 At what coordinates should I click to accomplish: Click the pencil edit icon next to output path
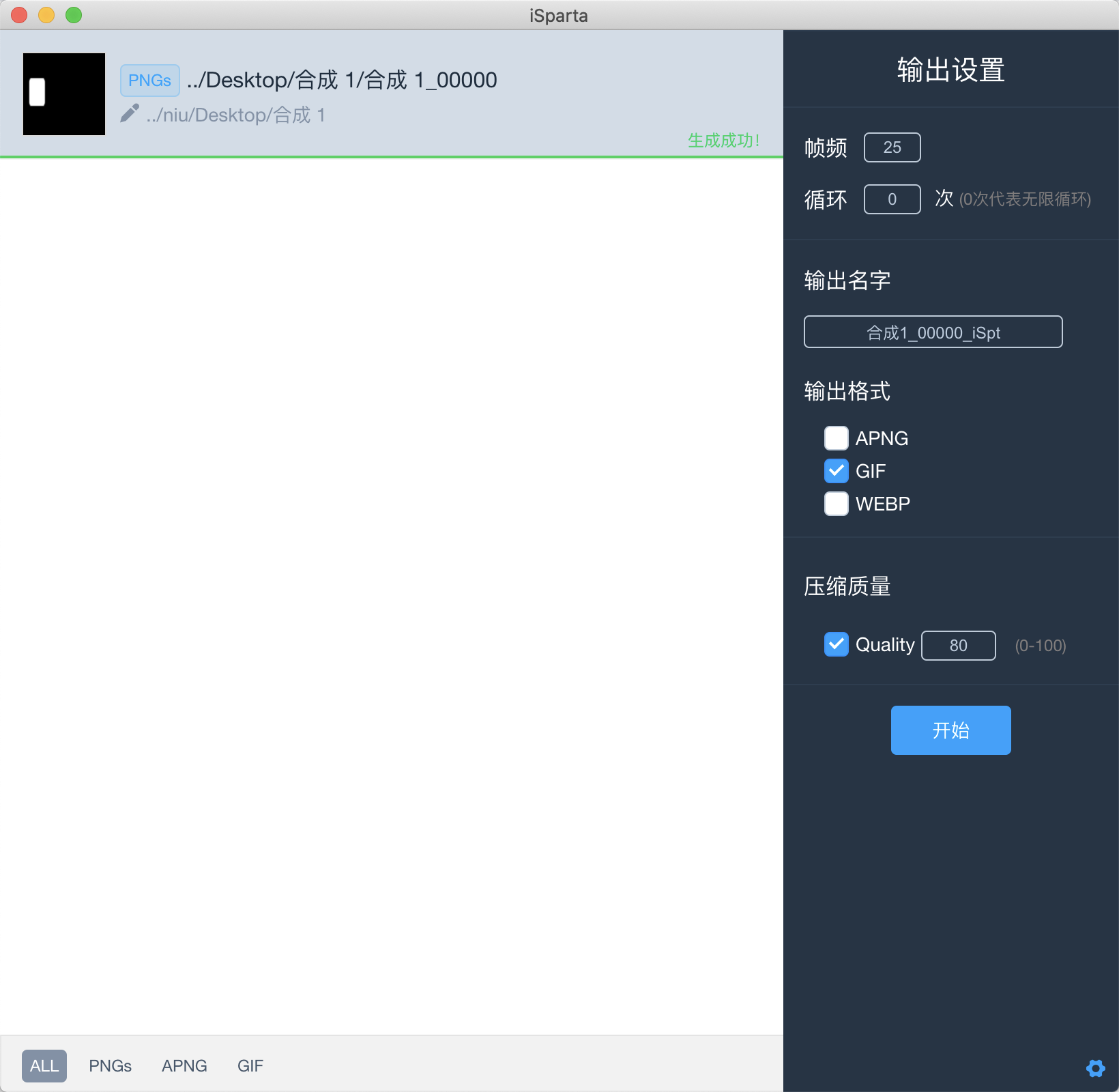[x=130, y=113]
